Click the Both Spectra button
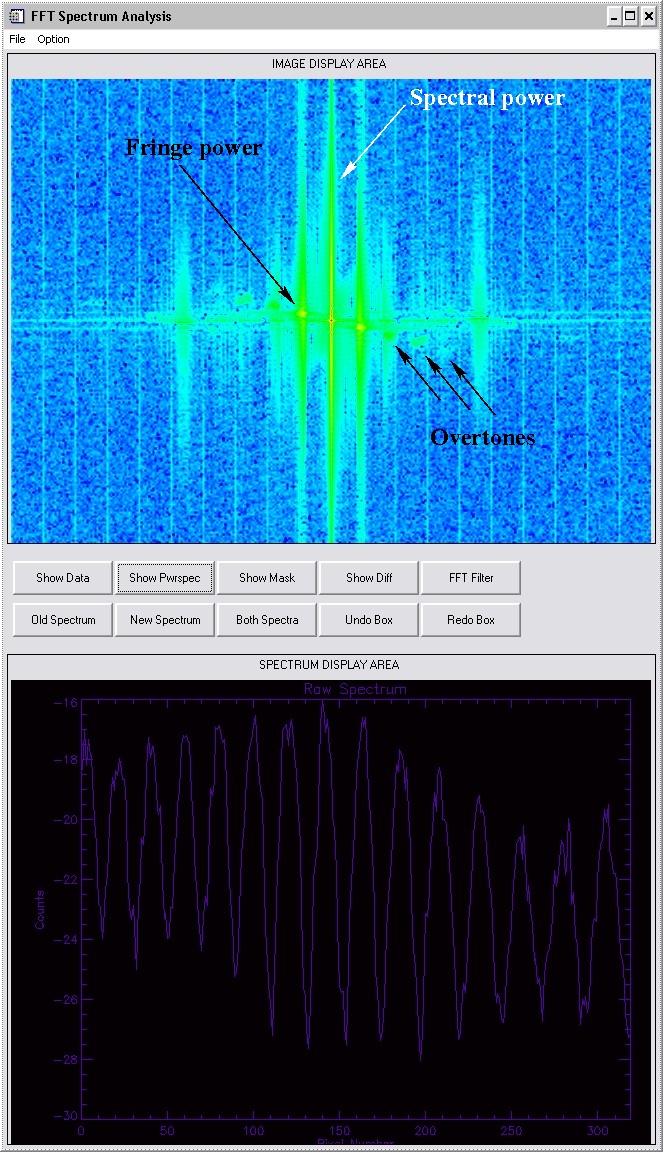The image size is (663, 1152). coord(267,619)
